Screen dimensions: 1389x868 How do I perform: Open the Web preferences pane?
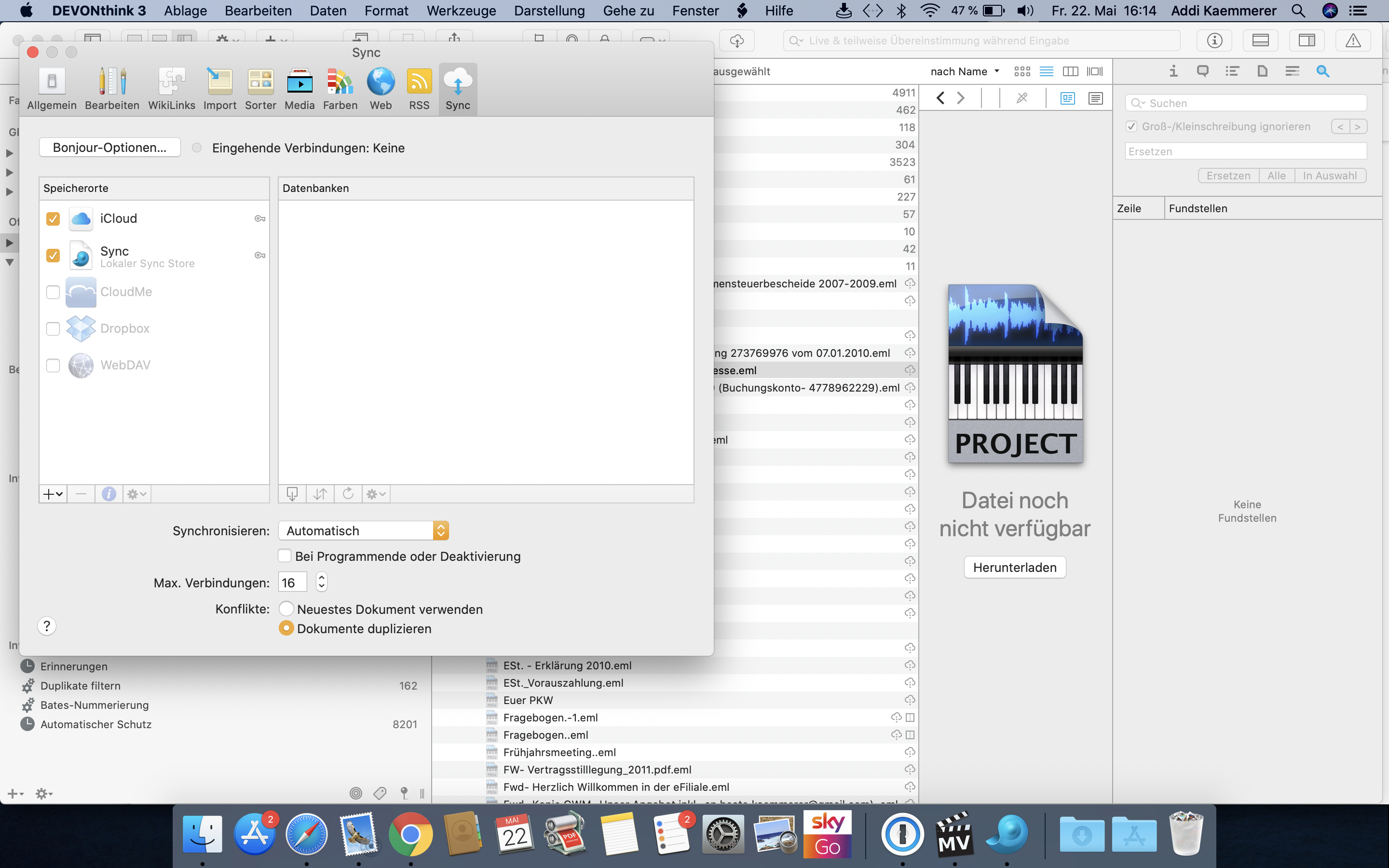pos(381,89)
